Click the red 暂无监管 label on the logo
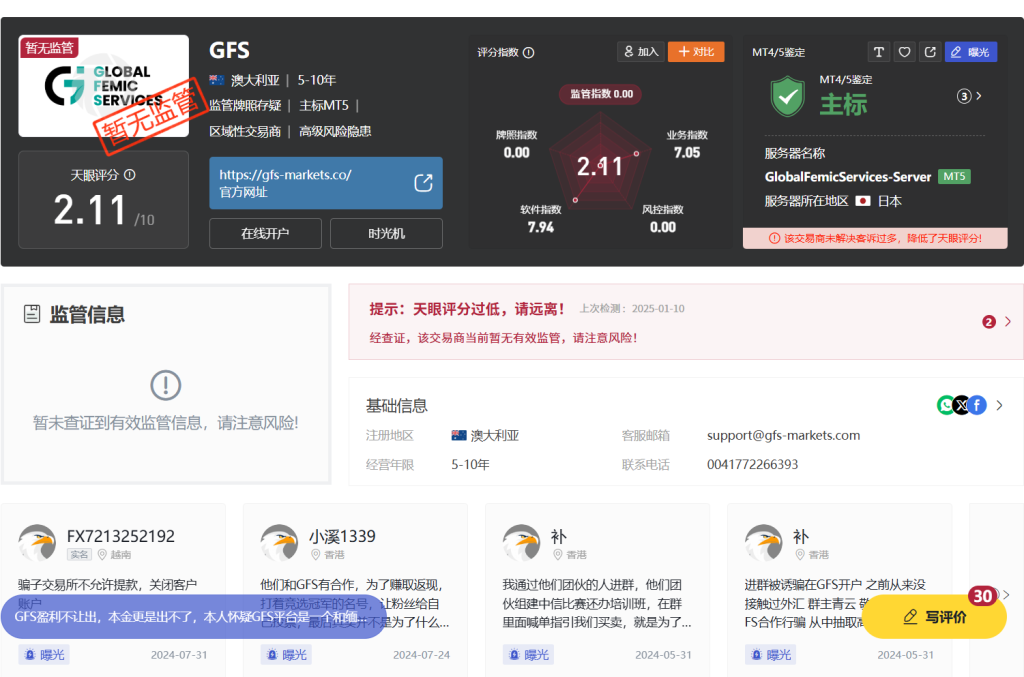 (50, 48)
